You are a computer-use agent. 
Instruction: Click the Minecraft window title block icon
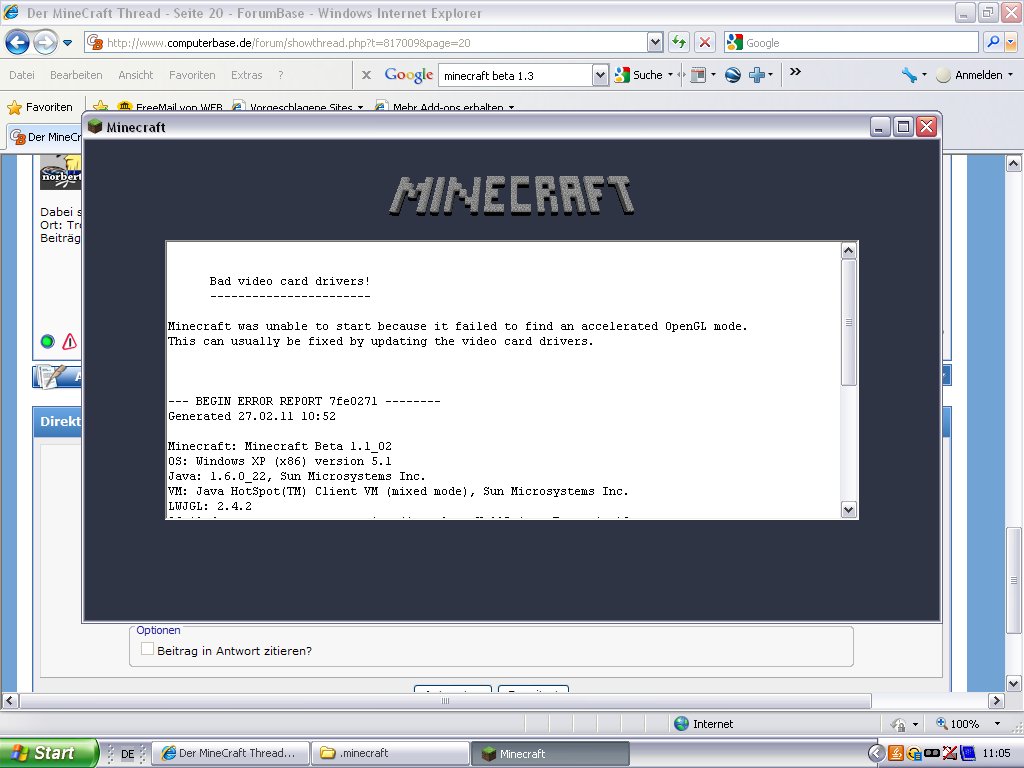pyautogui.click(x=95, y=126)
